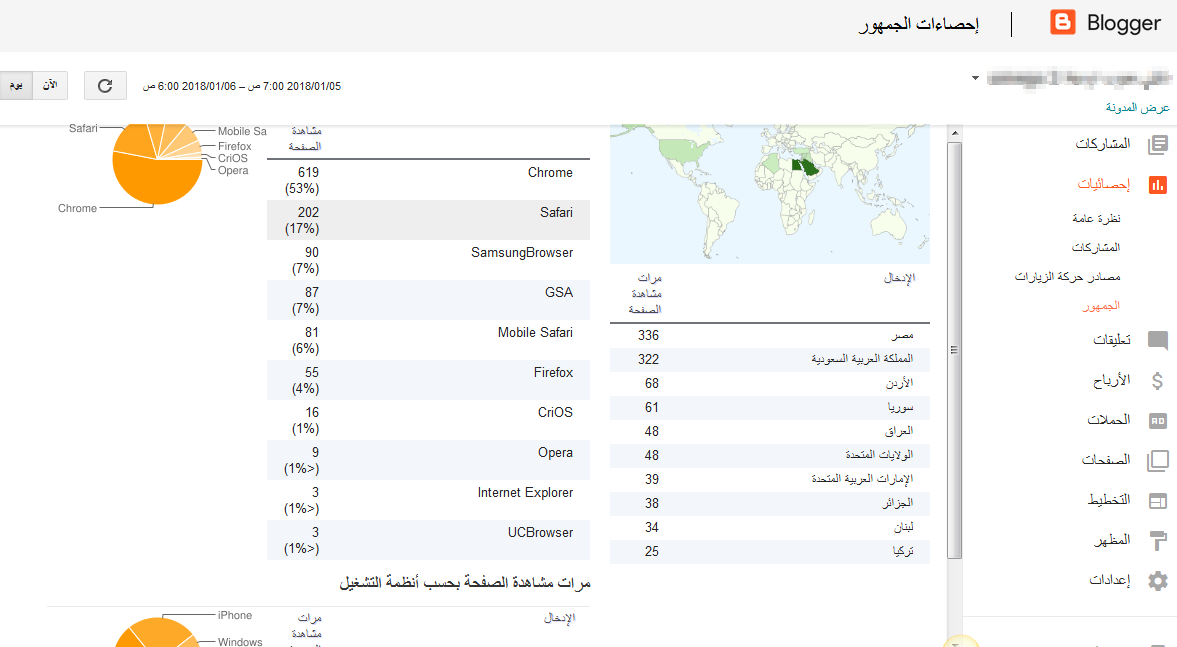This screenshot has height=647, width=1177.
Task: Open the التخطيط layout menu label
Action: 1109,500
